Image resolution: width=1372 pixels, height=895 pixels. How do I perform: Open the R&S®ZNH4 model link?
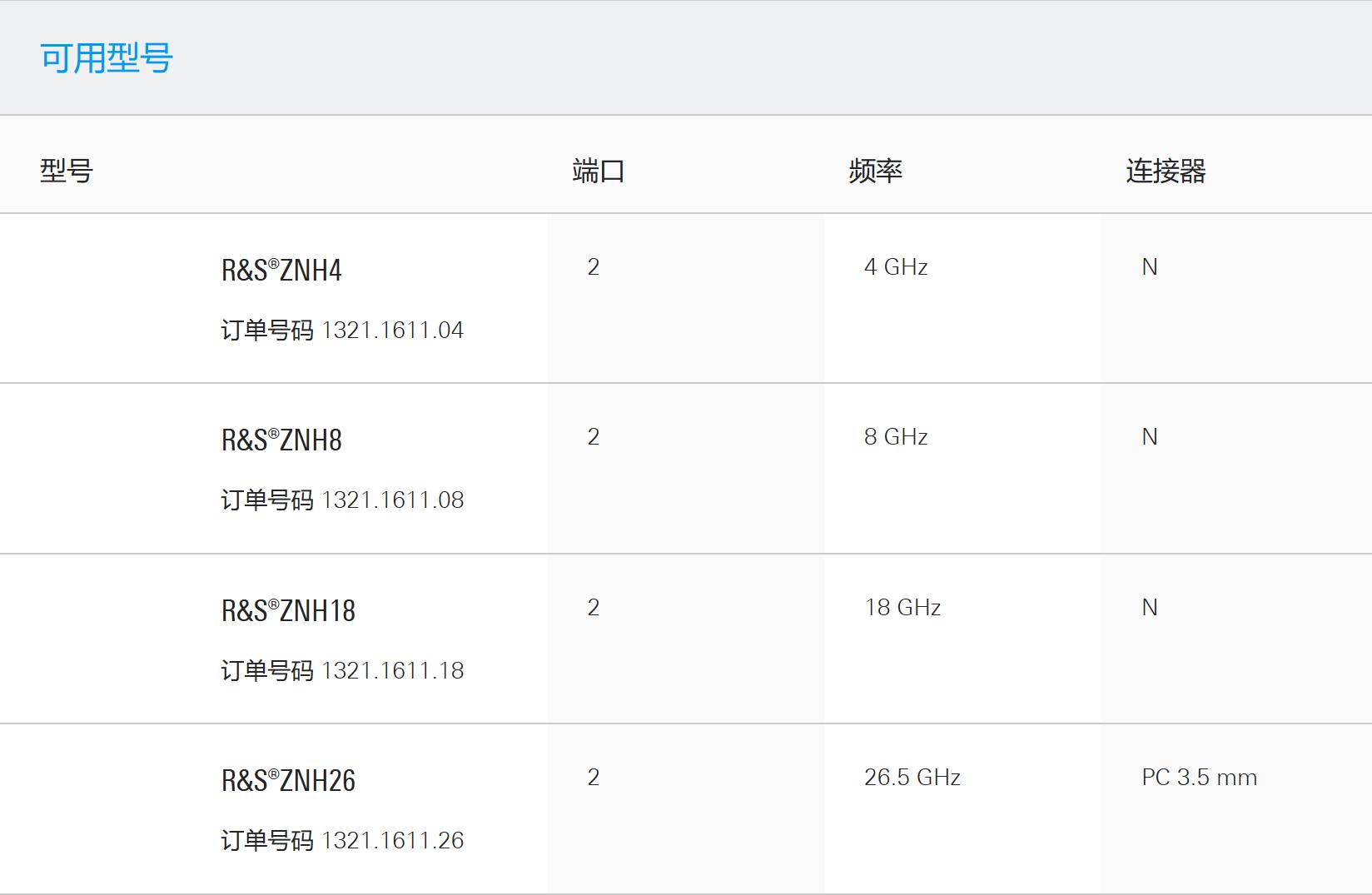pyautogui.click(x=281, y=271)
